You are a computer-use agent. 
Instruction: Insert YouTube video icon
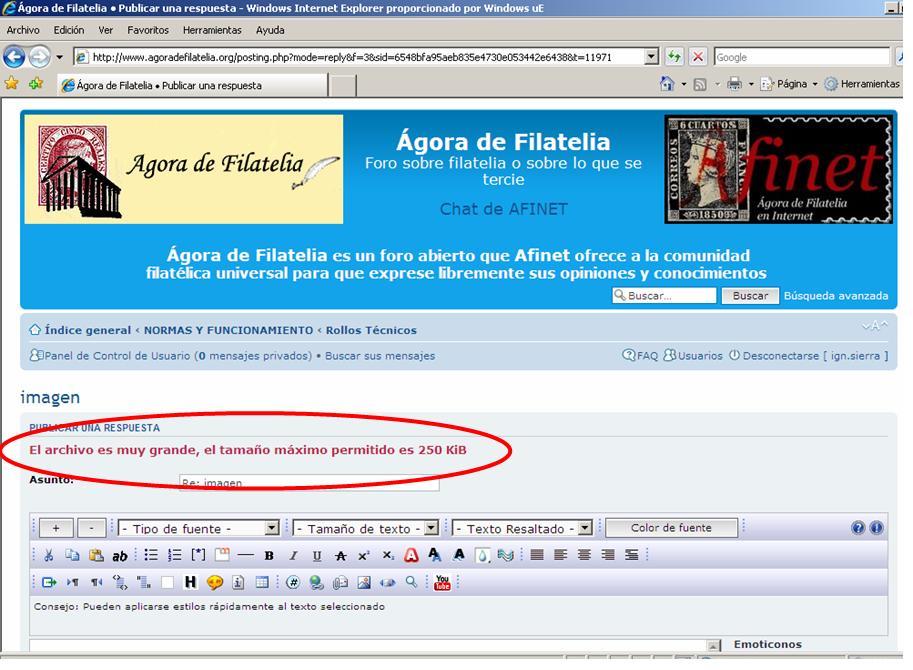[443, 582]
